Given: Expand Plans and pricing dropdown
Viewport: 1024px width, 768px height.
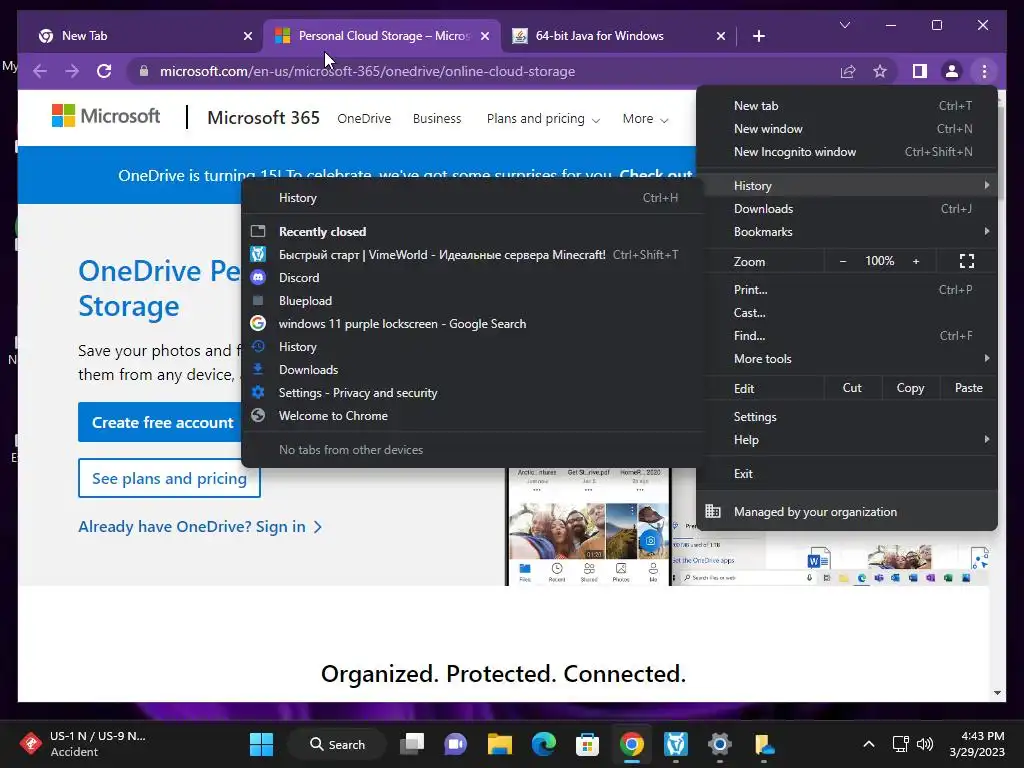Looking at the screenshot, I should [543, 118].
